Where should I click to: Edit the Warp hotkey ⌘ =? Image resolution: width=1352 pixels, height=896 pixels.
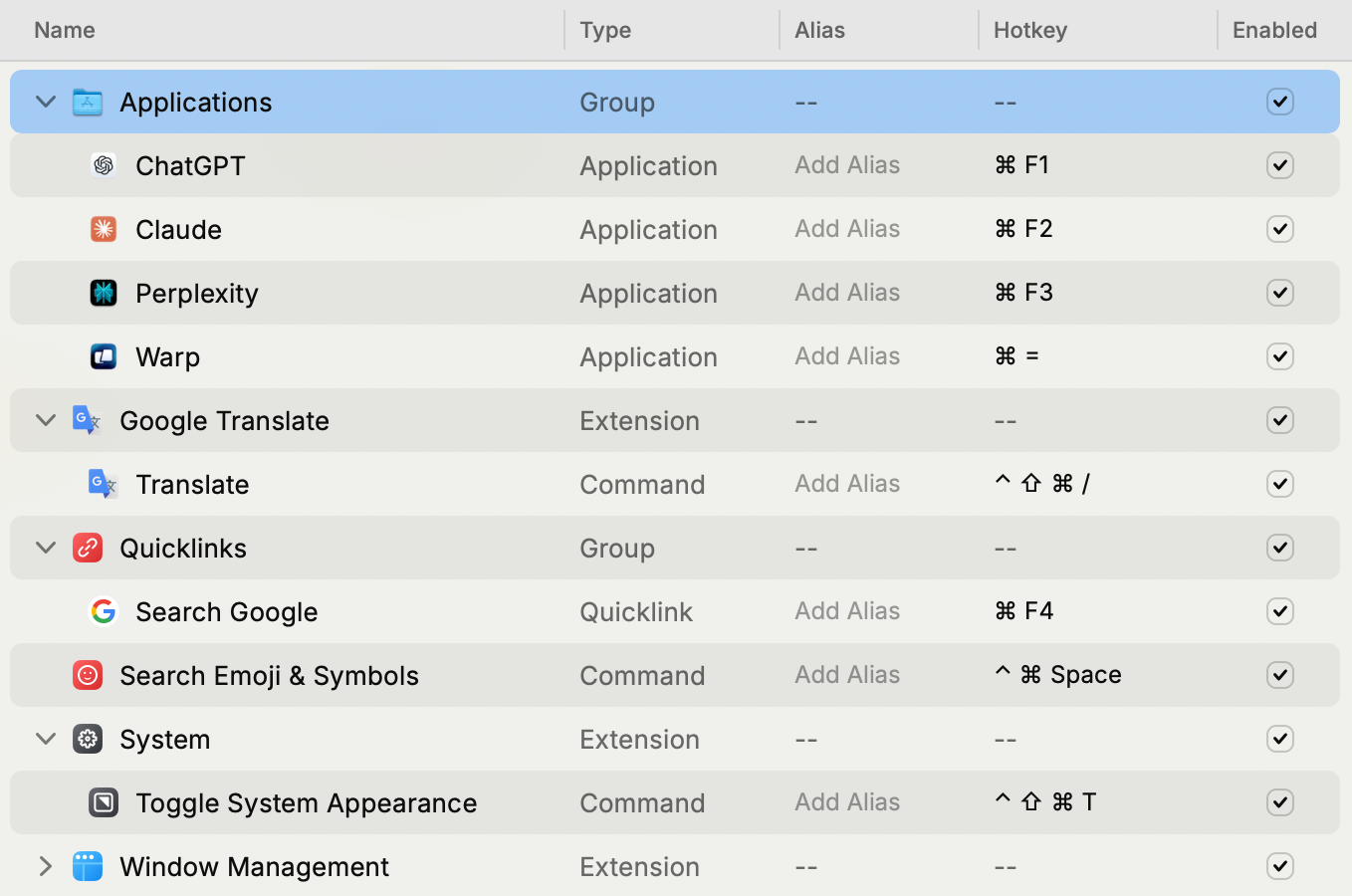1016,356
